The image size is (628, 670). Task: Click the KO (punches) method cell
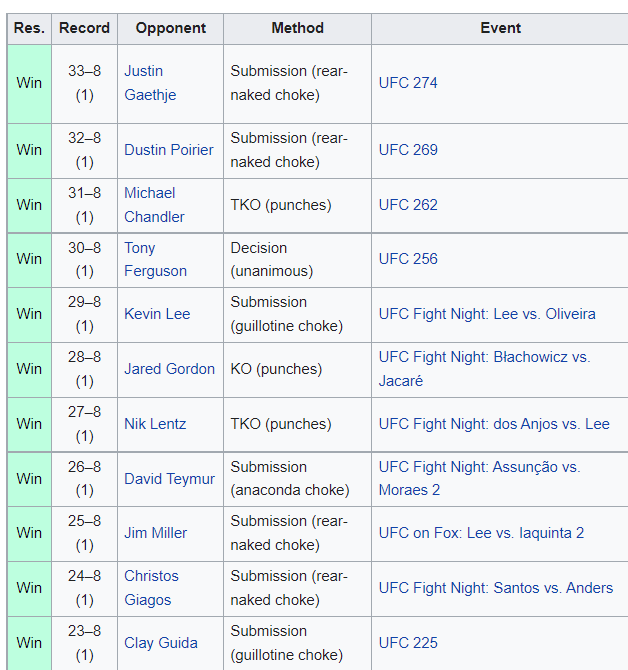[297, 369]
